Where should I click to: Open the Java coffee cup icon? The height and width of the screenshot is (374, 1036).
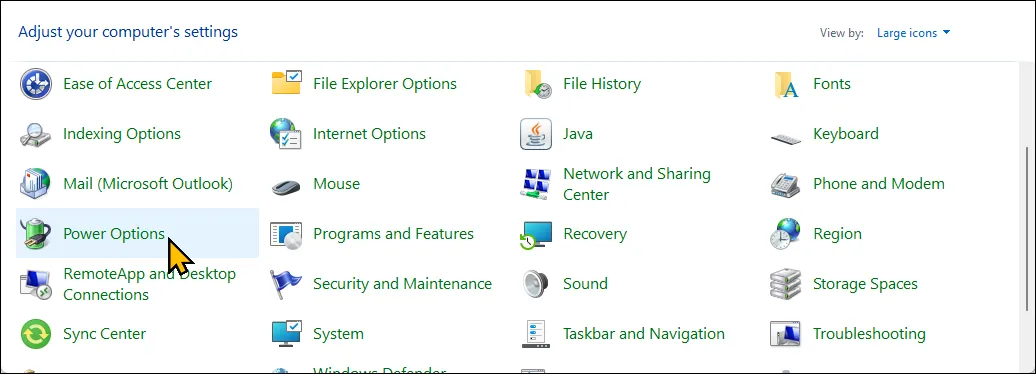[536, 134]
